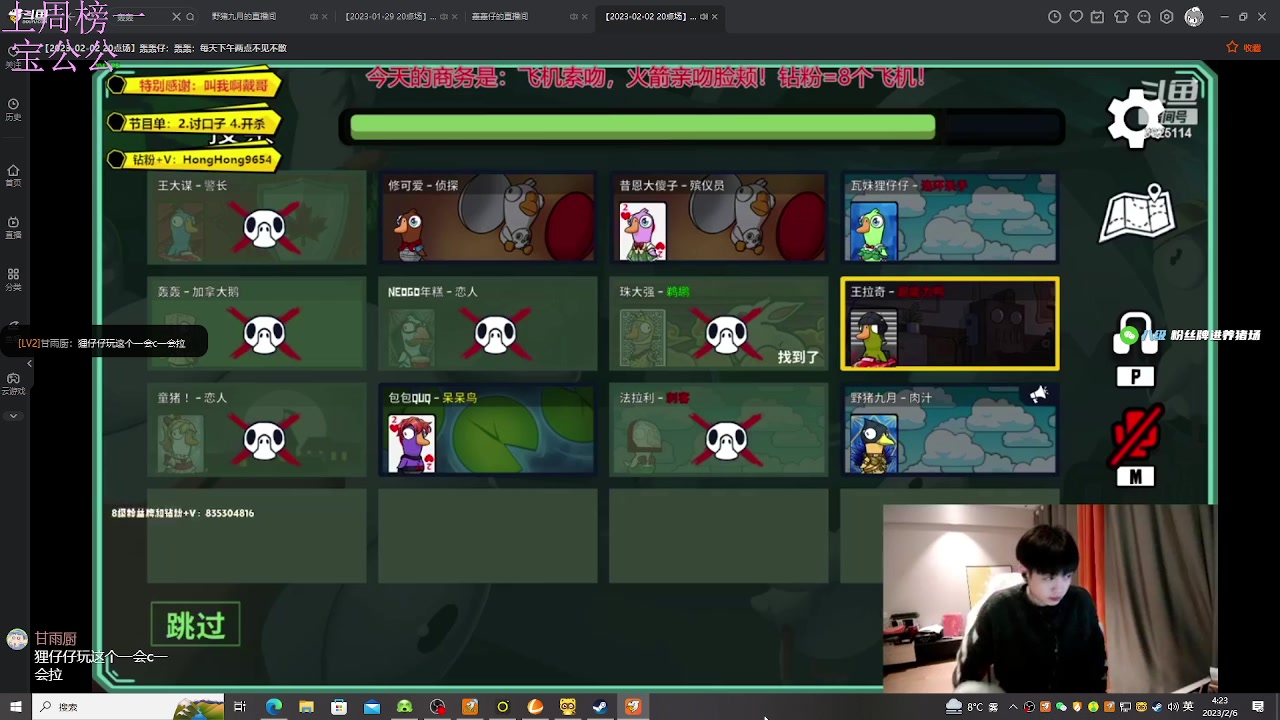Select player card 瓦妹狸仔仔
This screenshot has width=1280, height=720.
coord(949,218)
